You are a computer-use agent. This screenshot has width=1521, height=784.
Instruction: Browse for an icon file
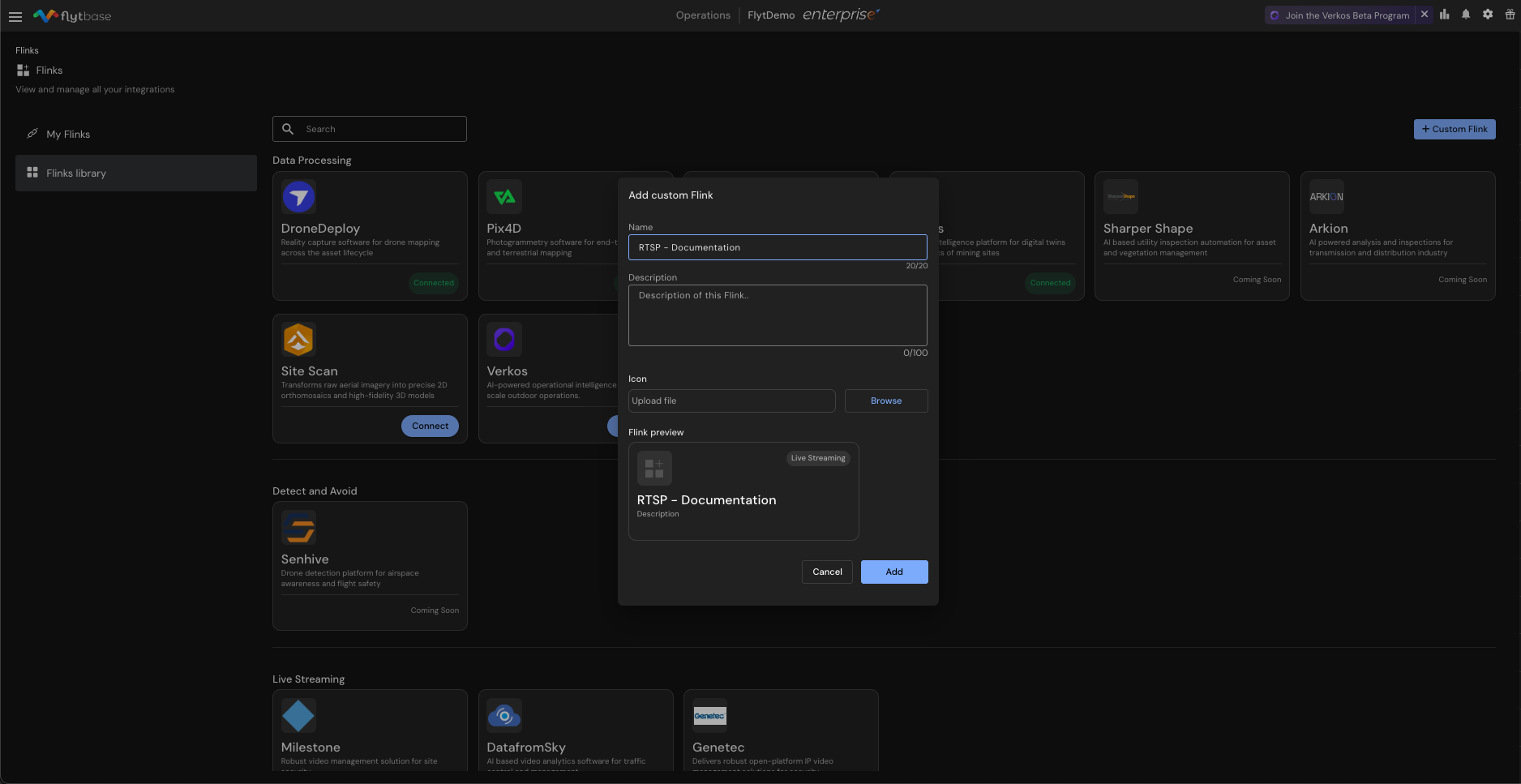click(886, 401)
